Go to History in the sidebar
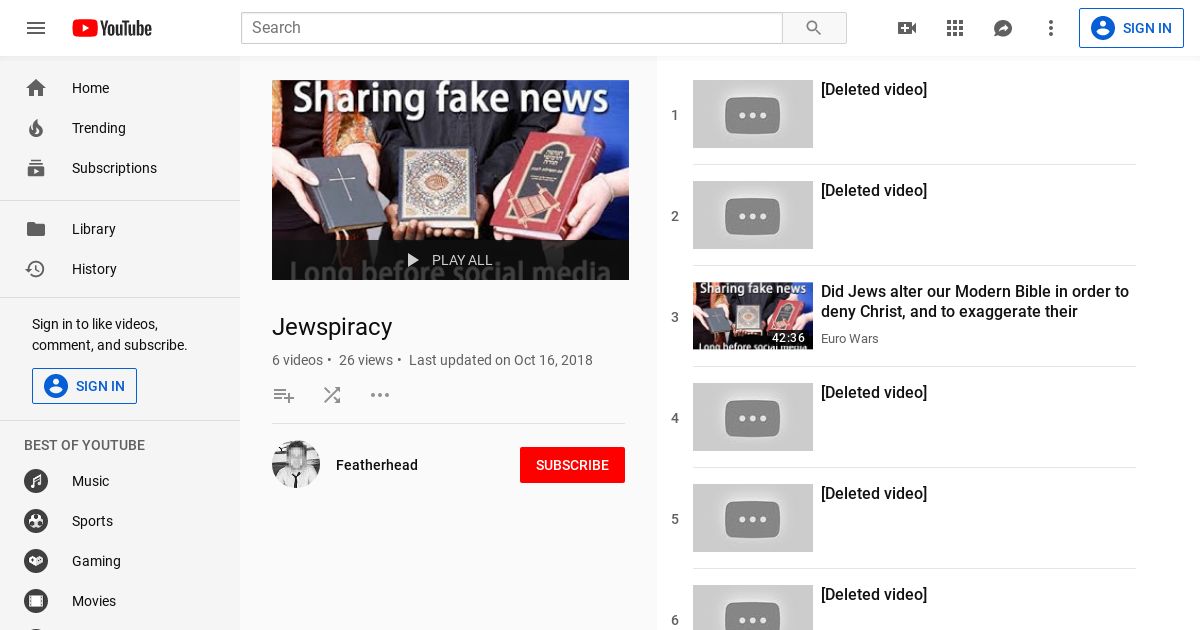Screen dimensions: 1200x630 click(x=94, y=269)
